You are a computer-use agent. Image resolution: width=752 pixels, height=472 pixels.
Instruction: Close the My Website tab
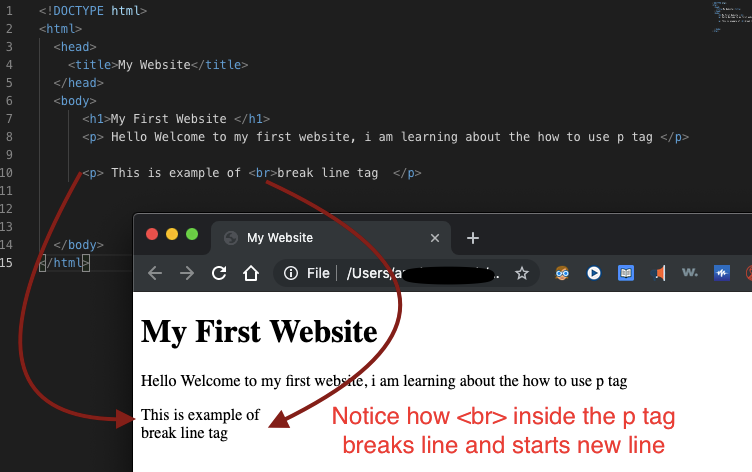(435, 238)
